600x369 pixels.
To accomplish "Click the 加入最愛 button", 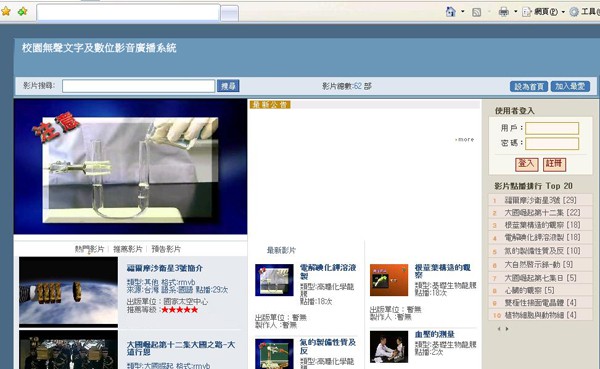I will click(570, 87).
